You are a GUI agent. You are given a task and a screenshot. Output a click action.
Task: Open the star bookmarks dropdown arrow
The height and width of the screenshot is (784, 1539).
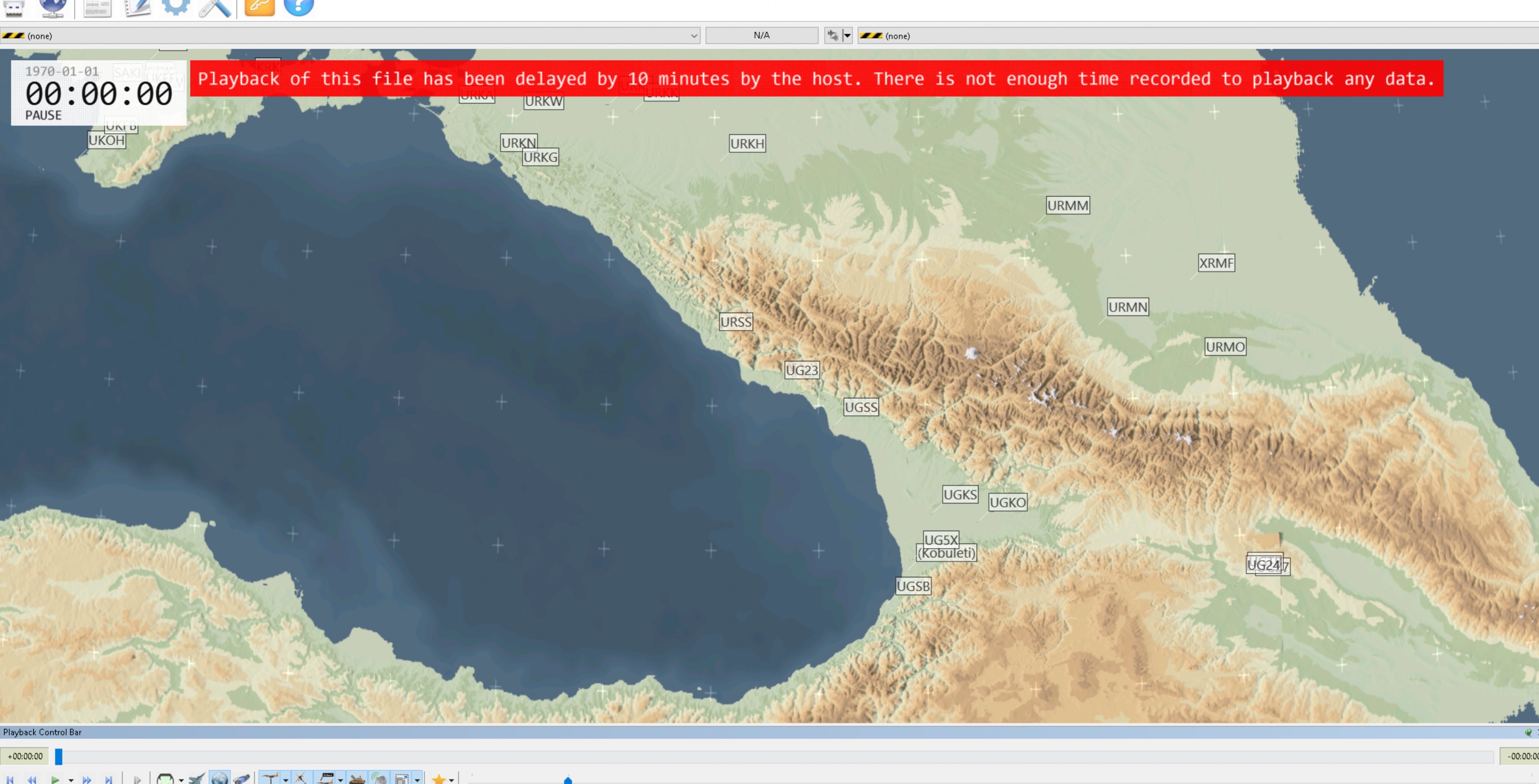point(452,780)
